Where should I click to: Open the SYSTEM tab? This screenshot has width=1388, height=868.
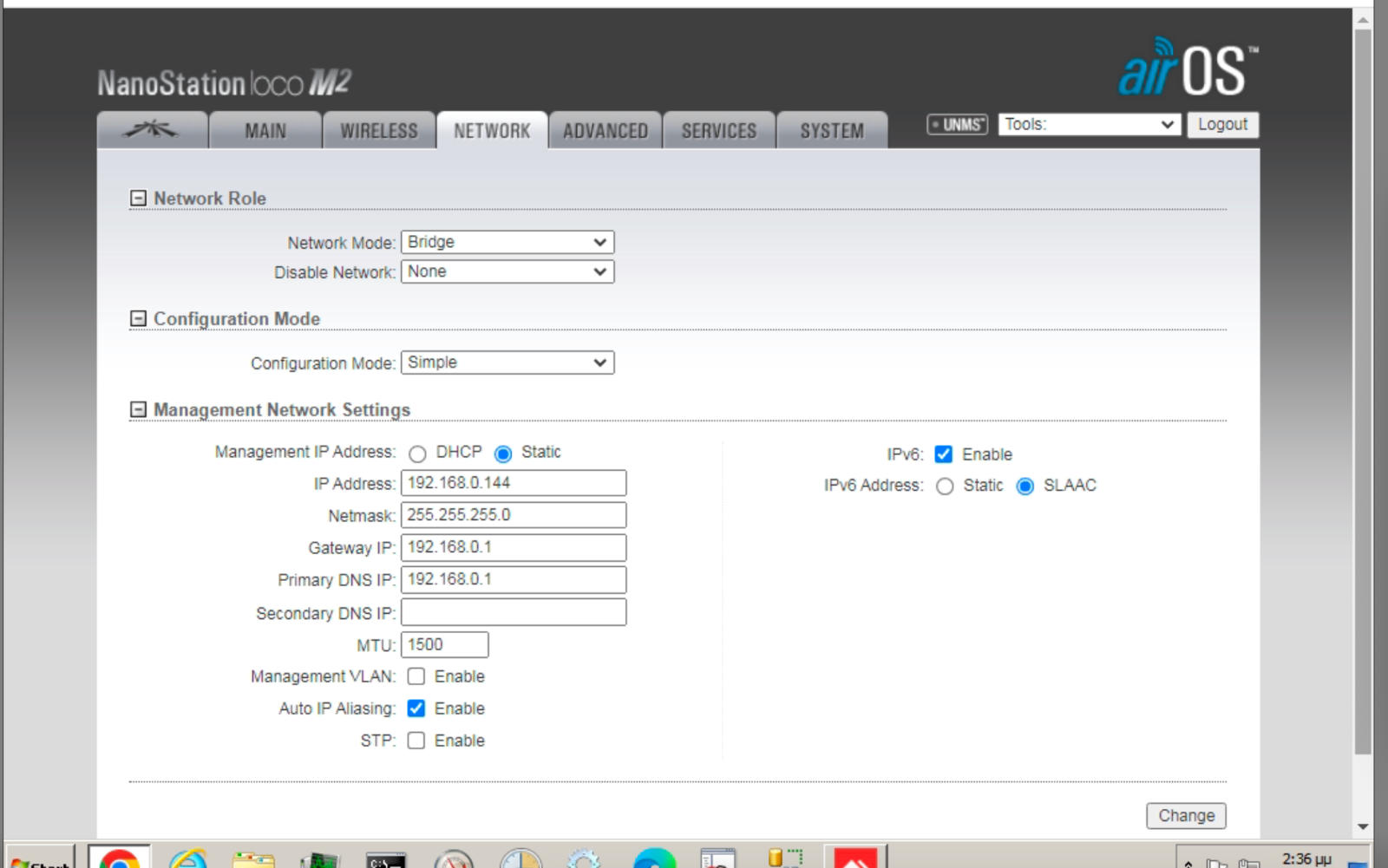(832, 130)
